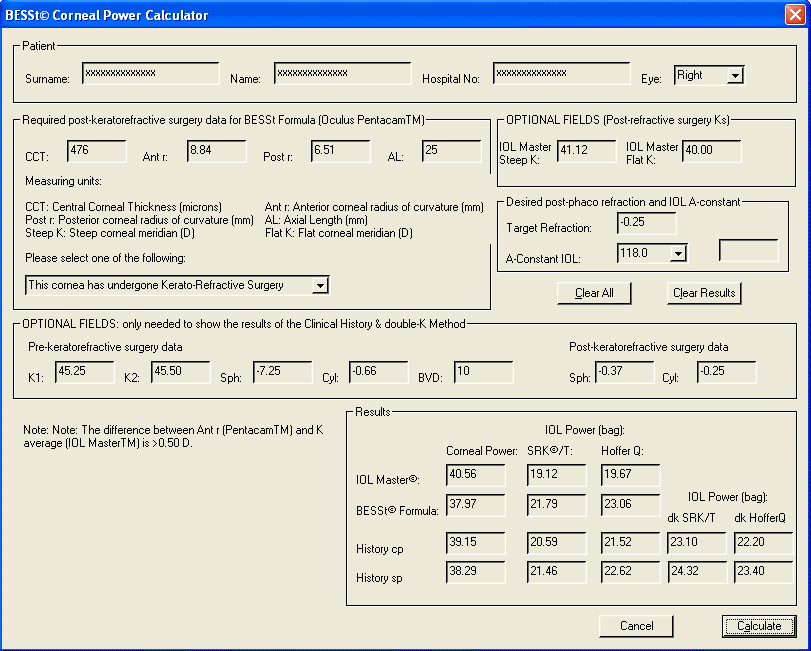Click History sp Corneal Power result 38.29
The width and height of the screenshot is (811, 651).
475,572
